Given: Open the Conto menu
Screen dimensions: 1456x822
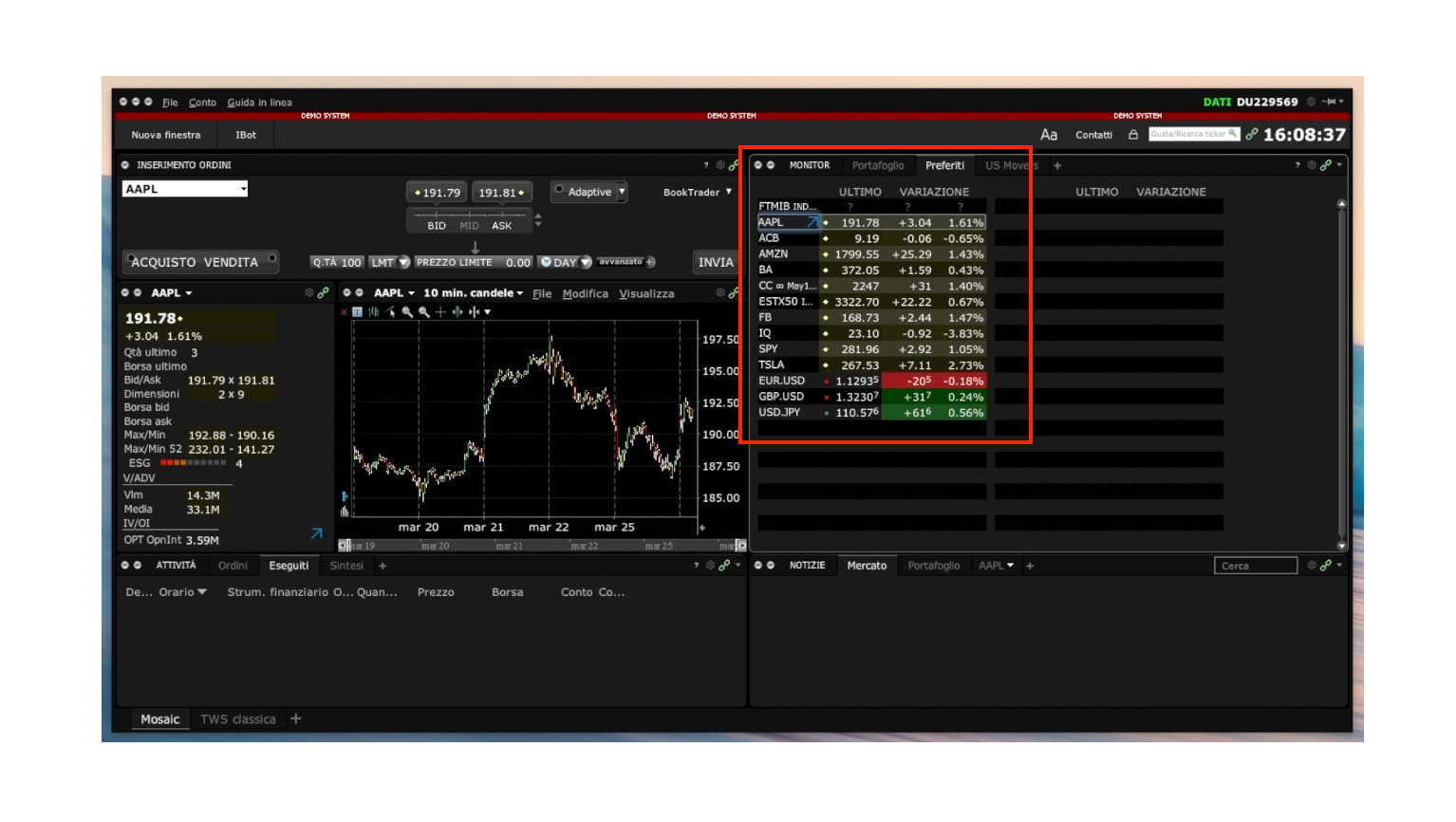Looking at the screenshot, I should point(202,103).
